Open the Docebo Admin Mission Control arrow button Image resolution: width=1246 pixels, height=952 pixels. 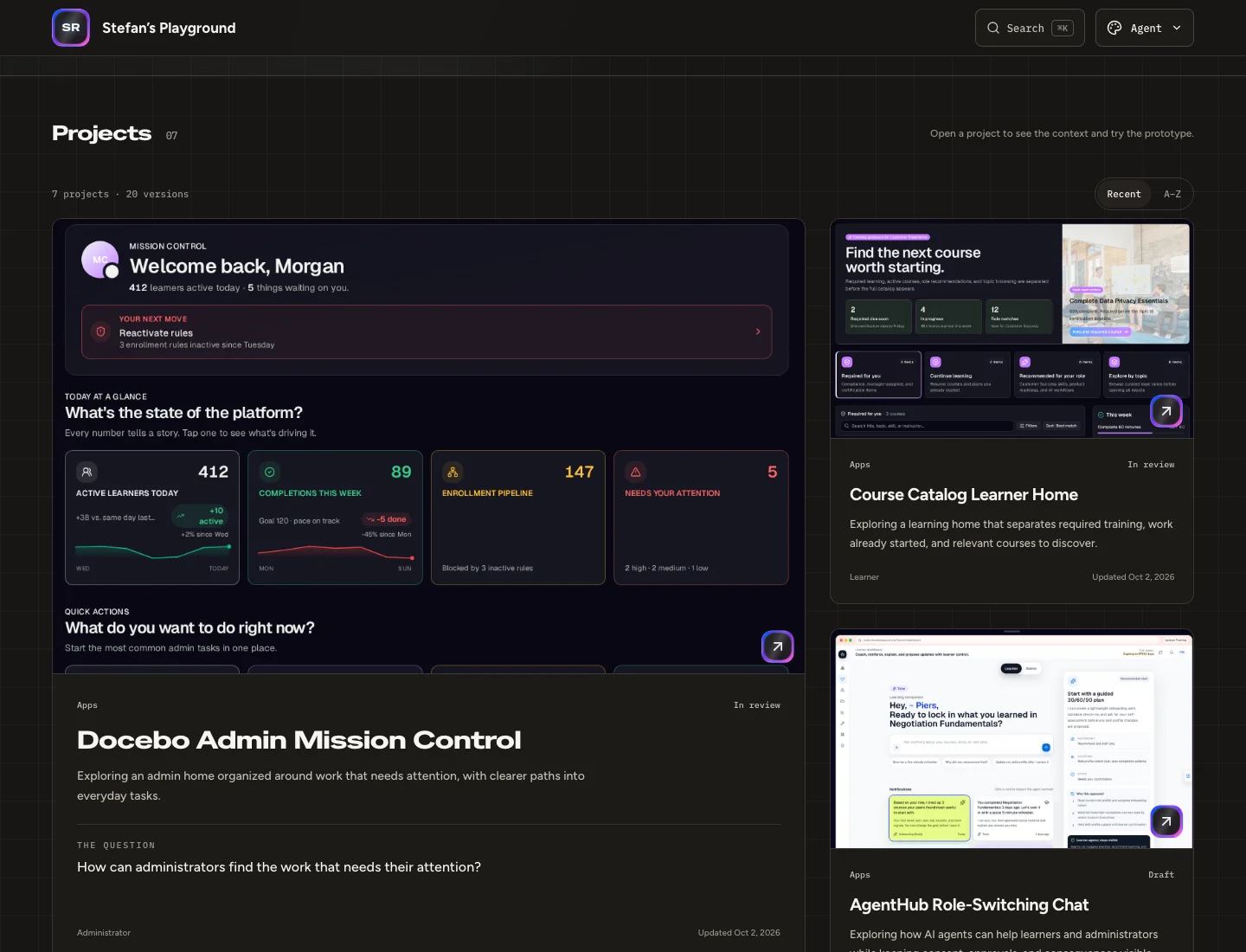[777, 646]
